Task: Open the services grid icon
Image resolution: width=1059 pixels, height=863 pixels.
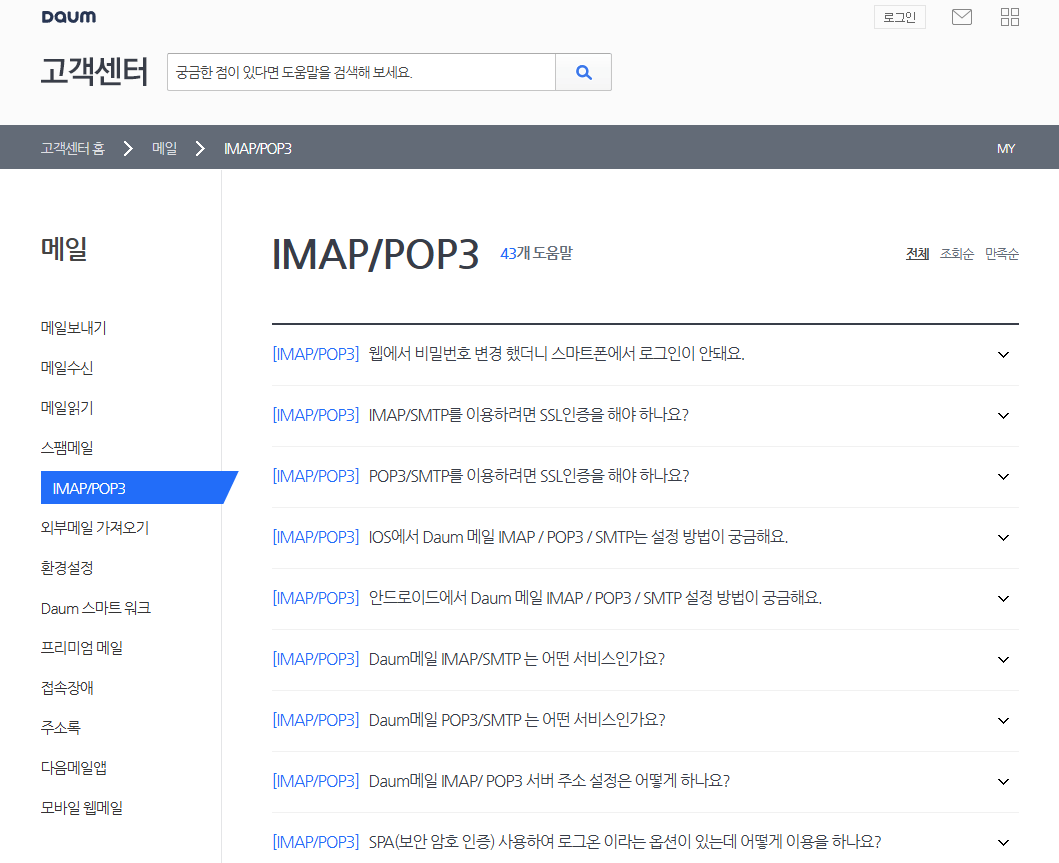Action: pyautogui.click(x=1010, y=17)
